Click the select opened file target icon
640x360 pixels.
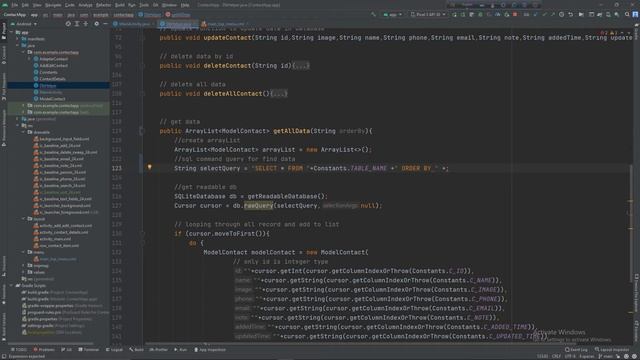68,24
